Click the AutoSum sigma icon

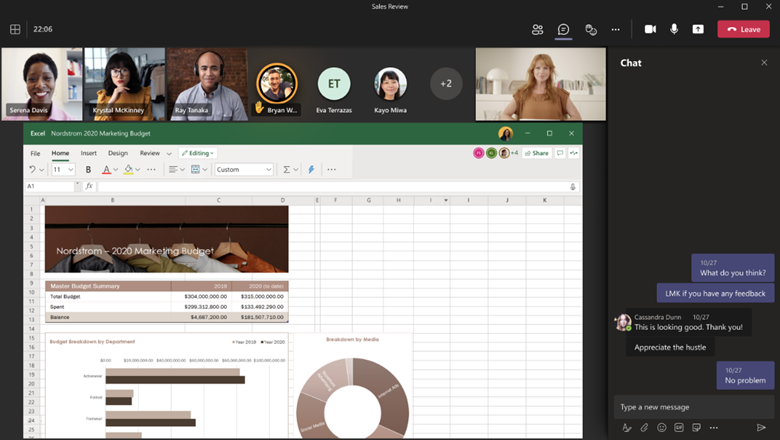pos(287,170)
